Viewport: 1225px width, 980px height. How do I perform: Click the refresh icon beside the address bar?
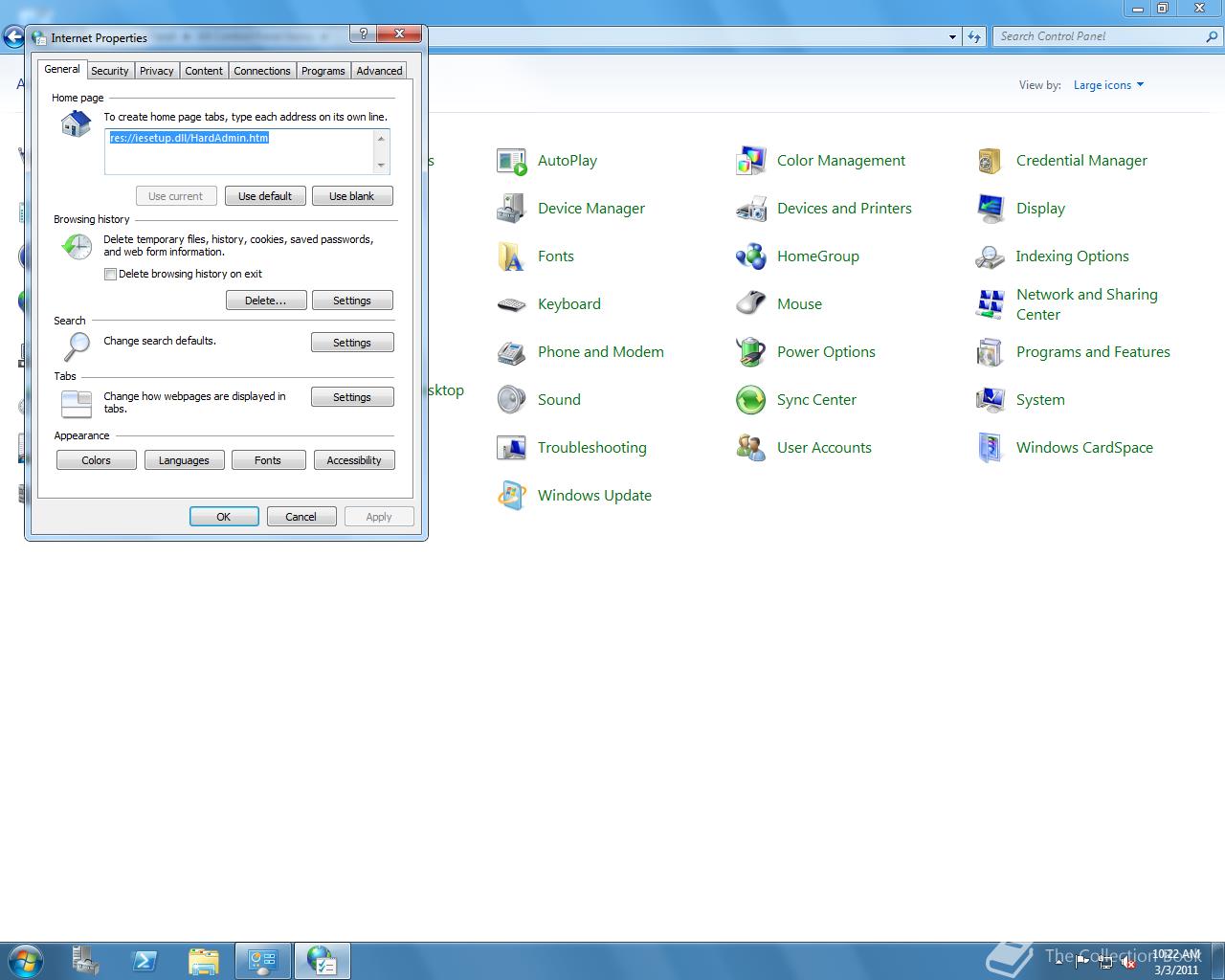(974, 36)
